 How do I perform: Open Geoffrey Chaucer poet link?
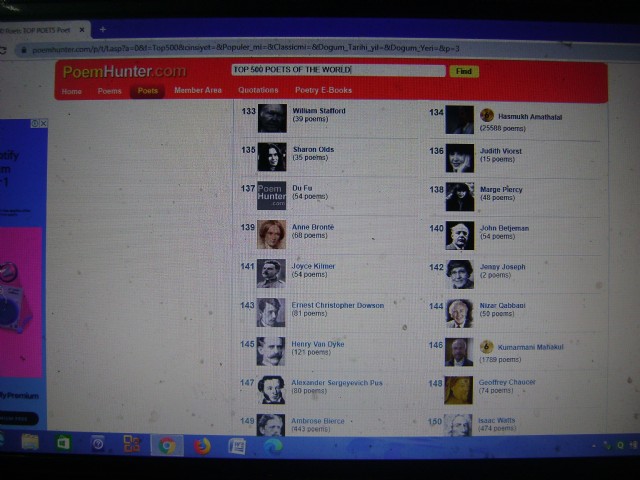(507, 382)
